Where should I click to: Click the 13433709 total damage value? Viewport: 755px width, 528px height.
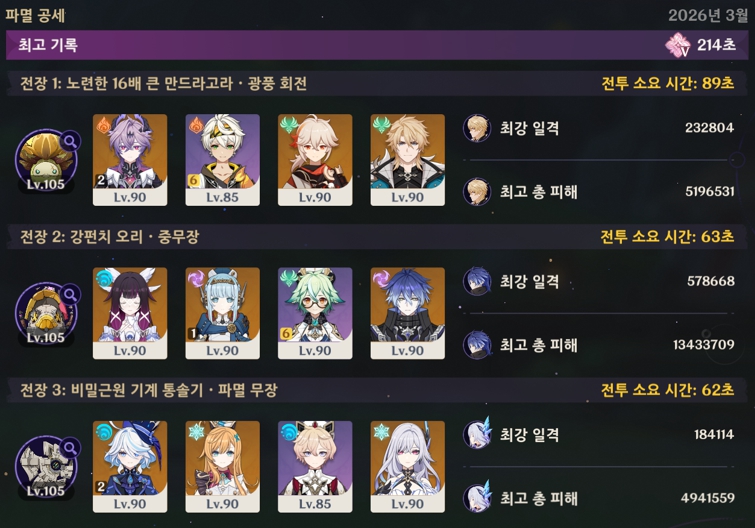click(703, 345)
